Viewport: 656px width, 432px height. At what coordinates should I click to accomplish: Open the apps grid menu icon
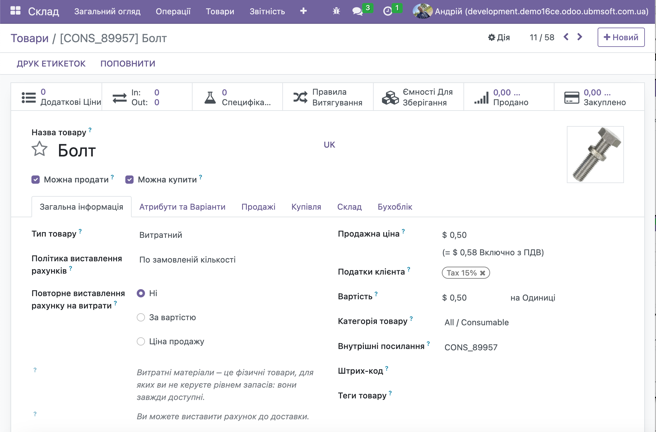tap(15, 11)
